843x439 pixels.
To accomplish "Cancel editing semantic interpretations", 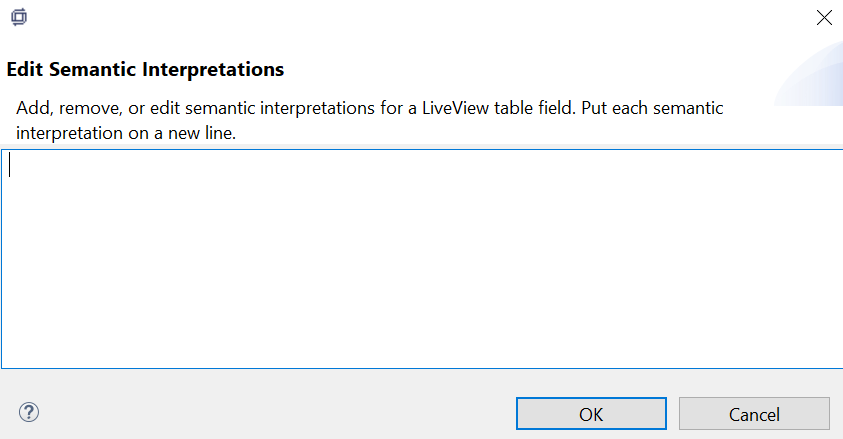I will coord(754,414).
